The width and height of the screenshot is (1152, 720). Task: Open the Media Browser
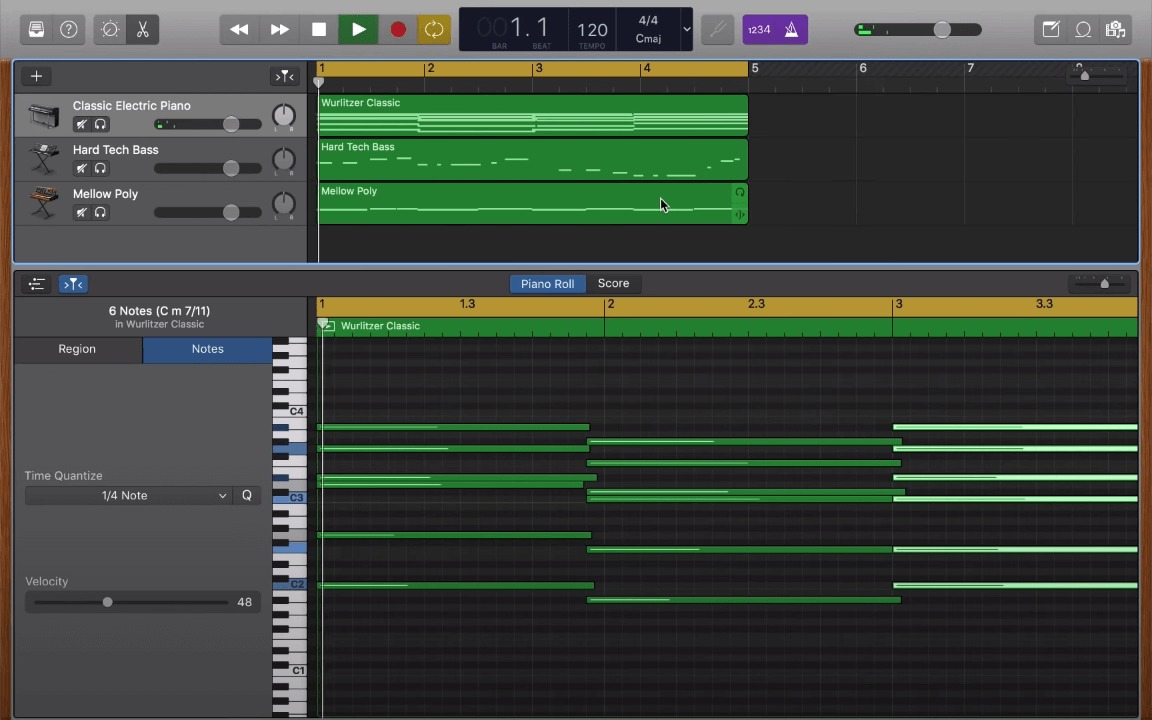[1115, 29]
